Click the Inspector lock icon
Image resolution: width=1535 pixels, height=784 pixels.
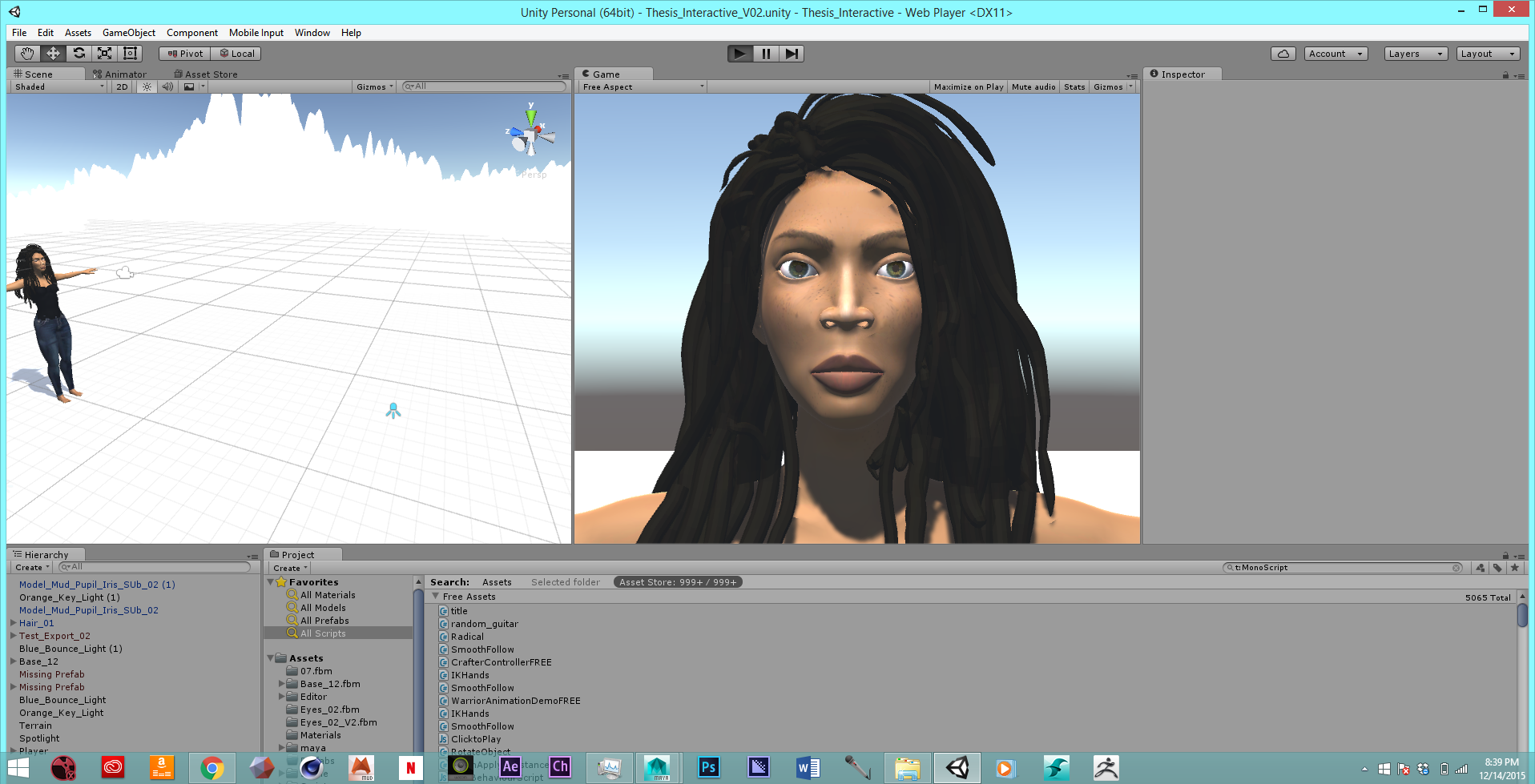pyautogui.click(x=1505, y=74)
